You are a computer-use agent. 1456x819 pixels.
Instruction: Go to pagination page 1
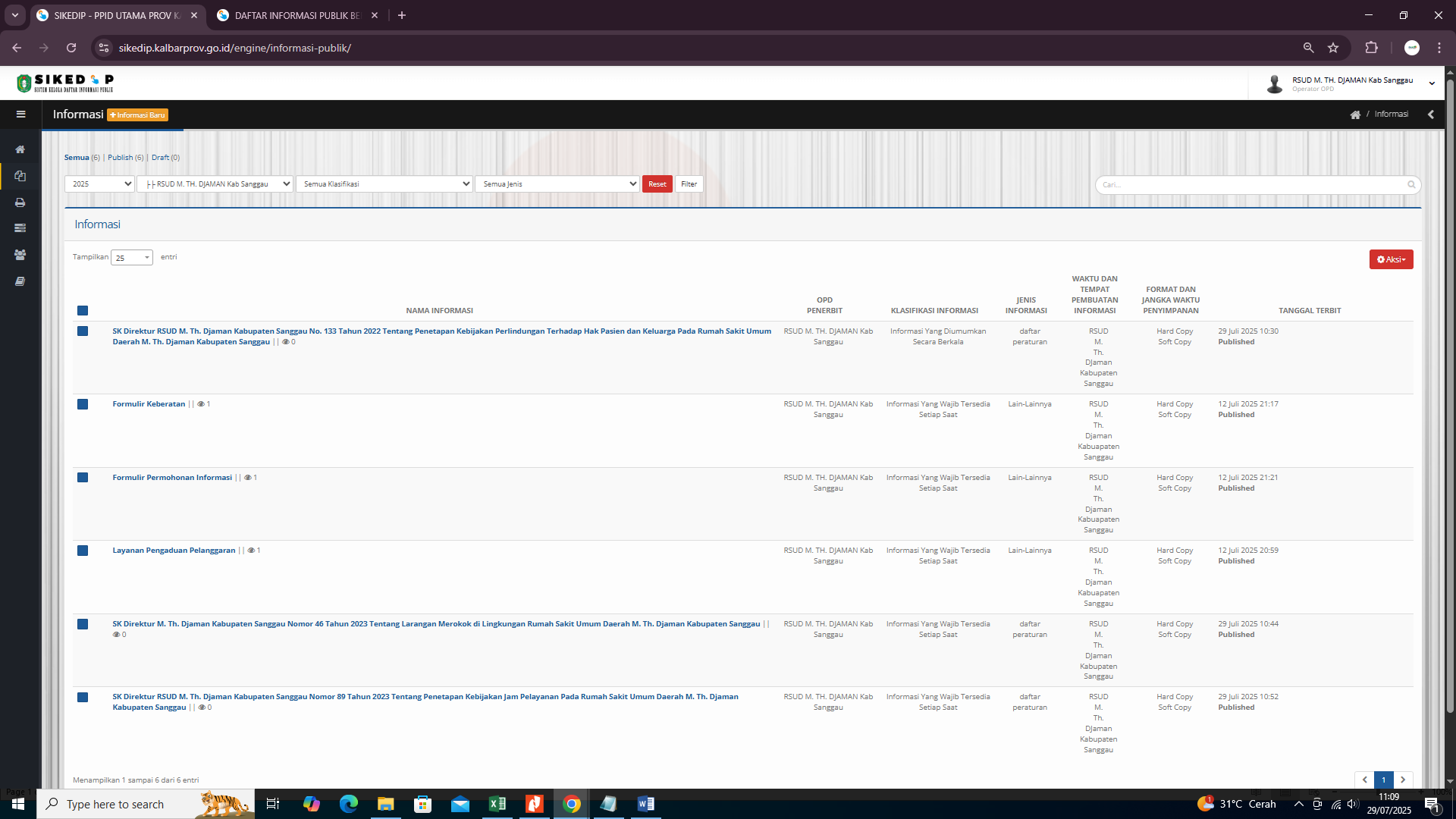[x=1383, y=780]
